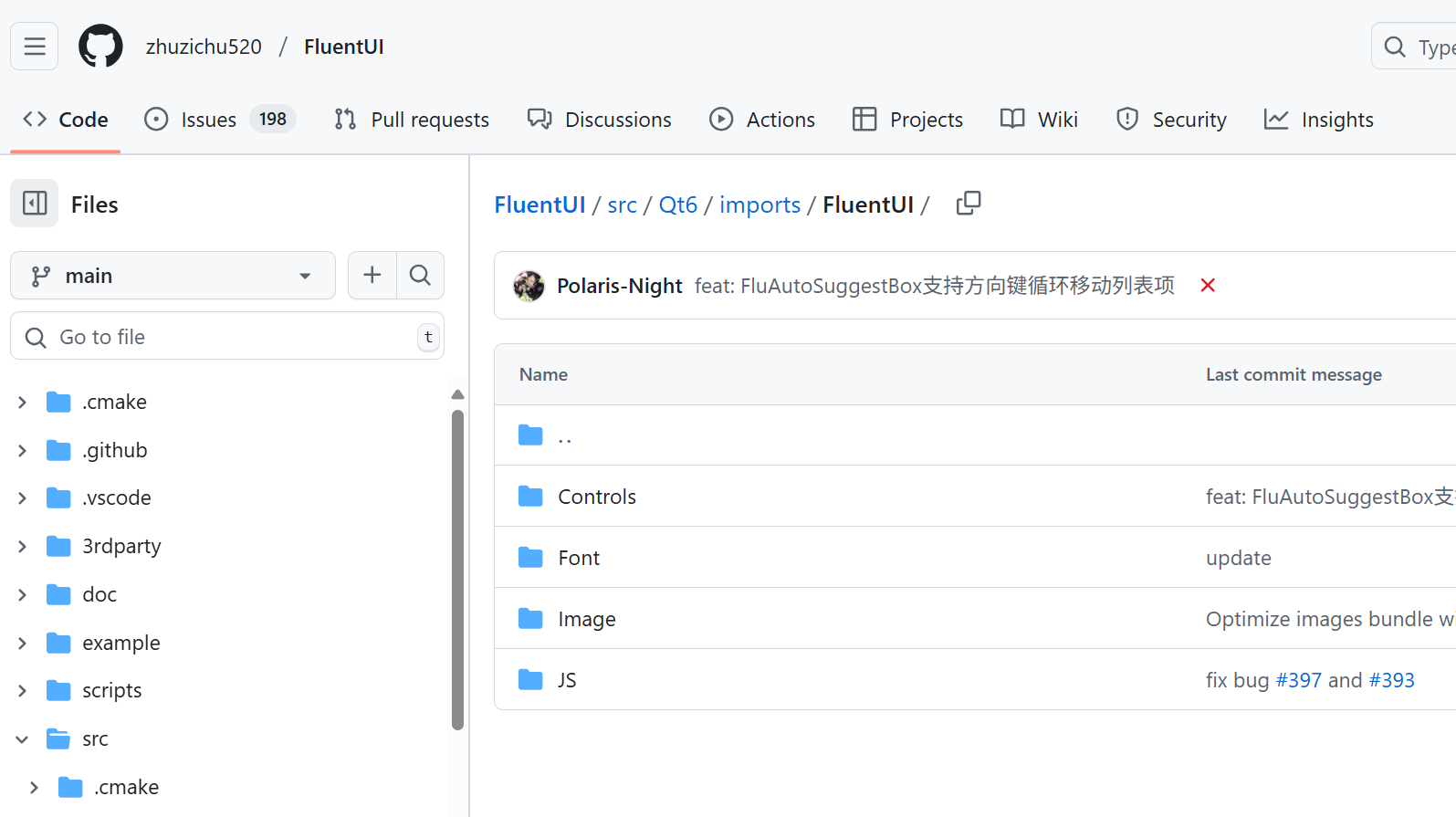Go to imports in the breadcrumb
This screenshot has width=1456, height=817.
(x=759, y=204)
